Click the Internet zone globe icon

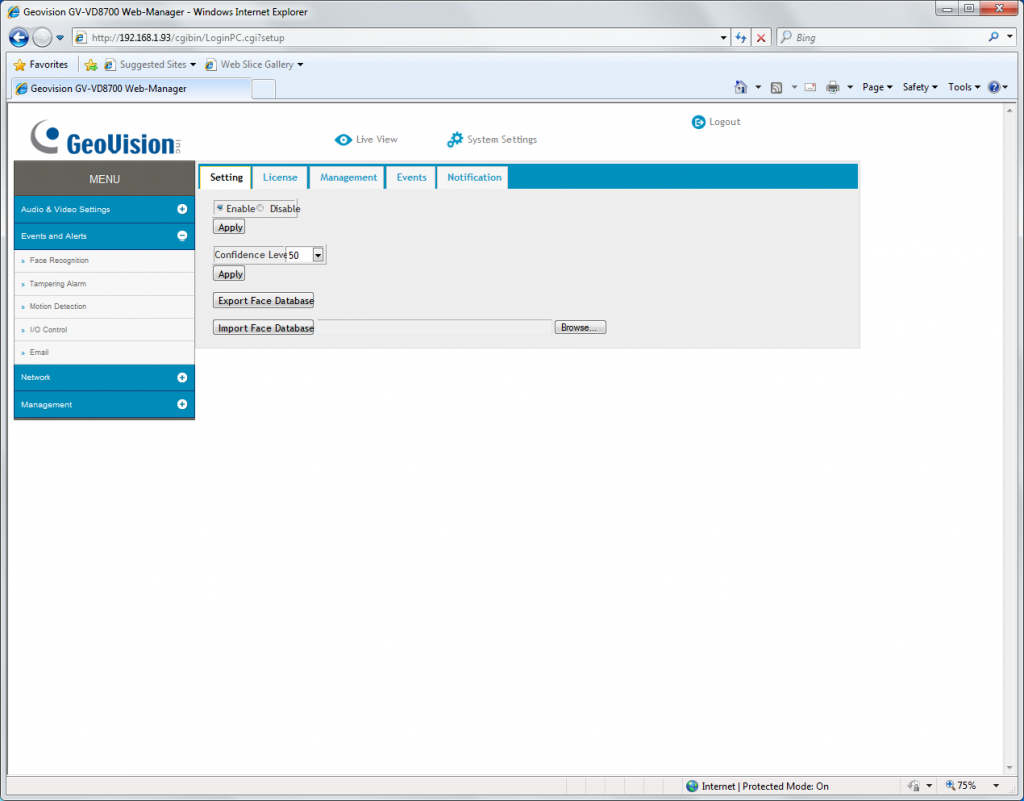[692, 786]
